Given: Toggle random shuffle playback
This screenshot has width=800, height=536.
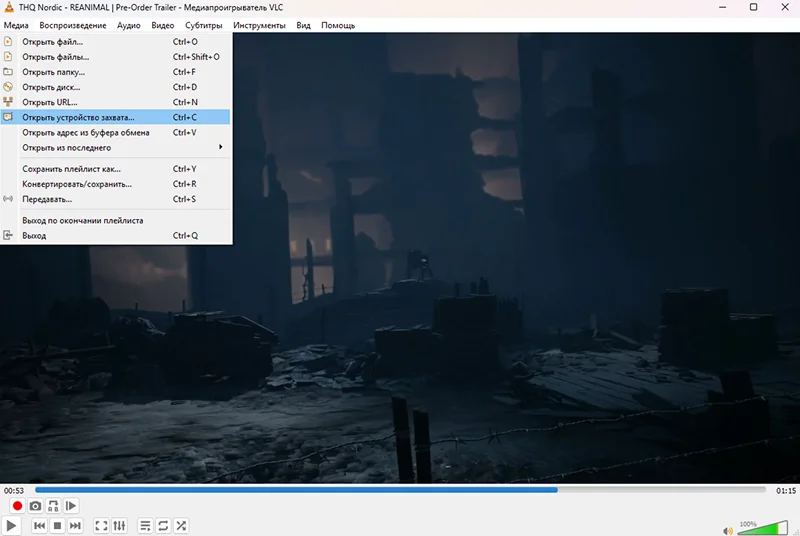Looking at the screenshot, I should point(181,525).
